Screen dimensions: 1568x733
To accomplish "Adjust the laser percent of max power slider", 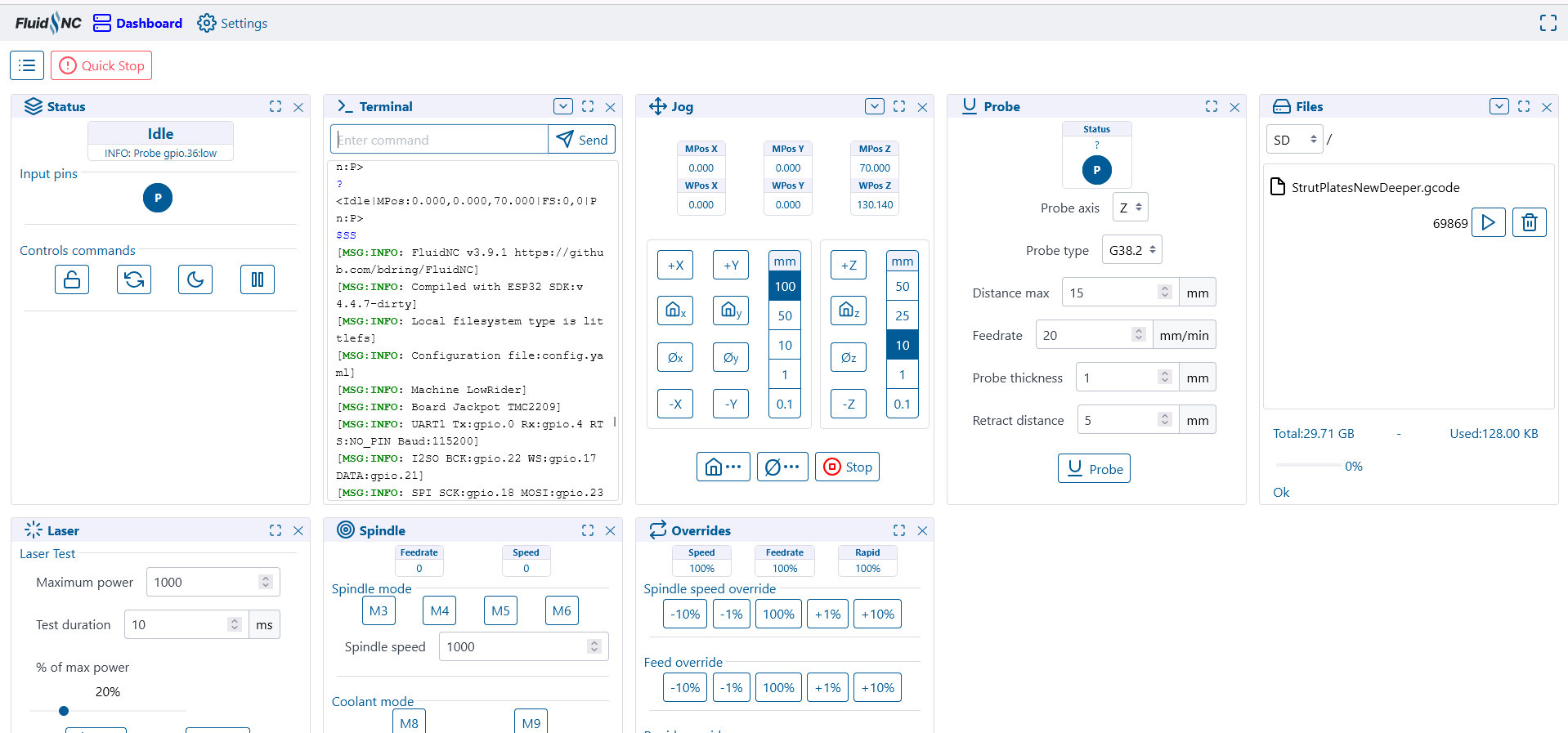I will pyautogui.click(x=64, y=711).
